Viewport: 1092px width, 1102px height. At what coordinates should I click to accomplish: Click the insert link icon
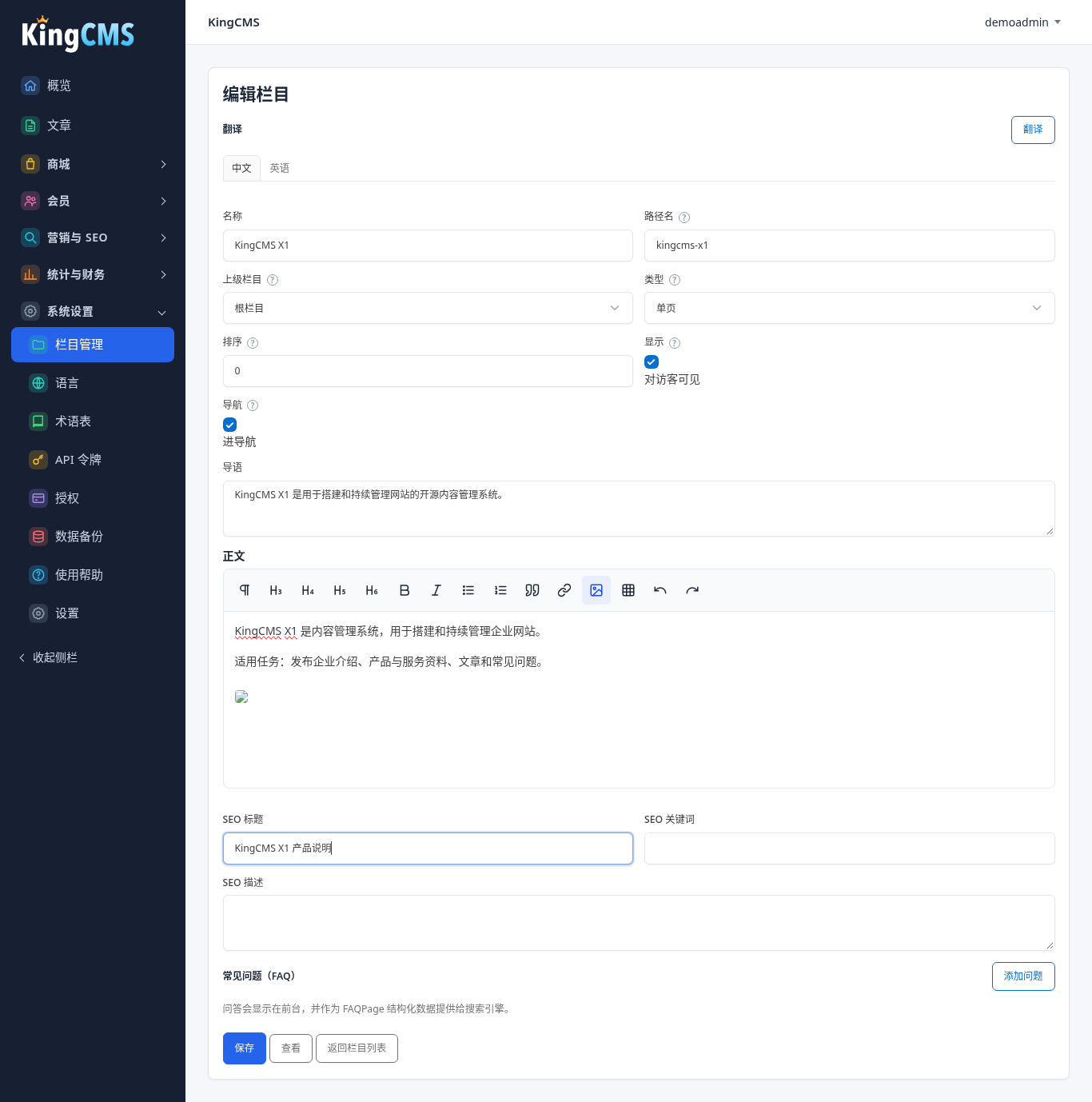pyautogui.click(x=564, y=590)
